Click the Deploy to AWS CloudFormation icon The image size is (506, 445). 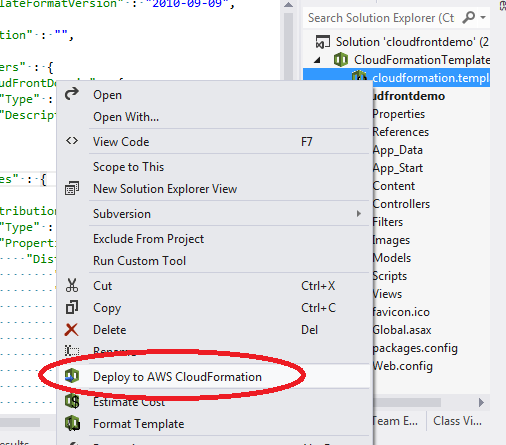pyautogui.click(x=72, y=376)
